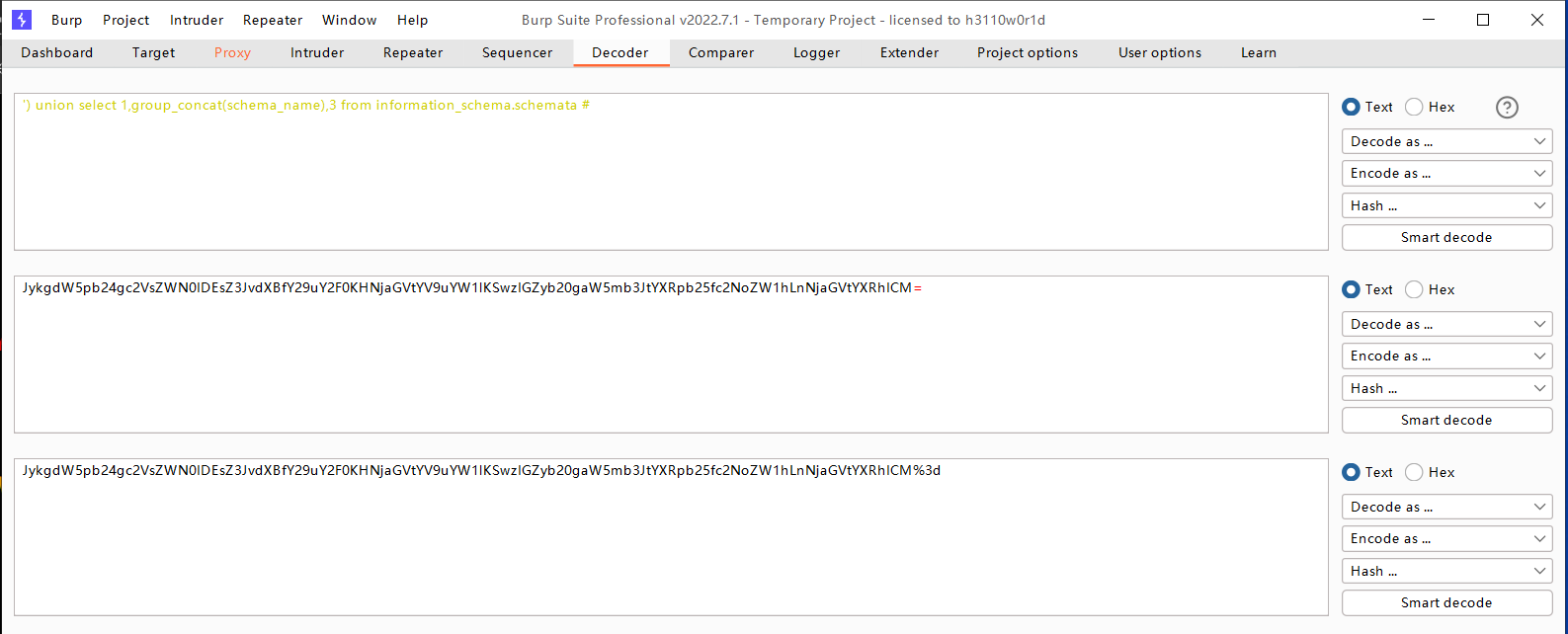Switch to the Sequencer tab
1568x634 pixels.
click(x=518, y=52)
